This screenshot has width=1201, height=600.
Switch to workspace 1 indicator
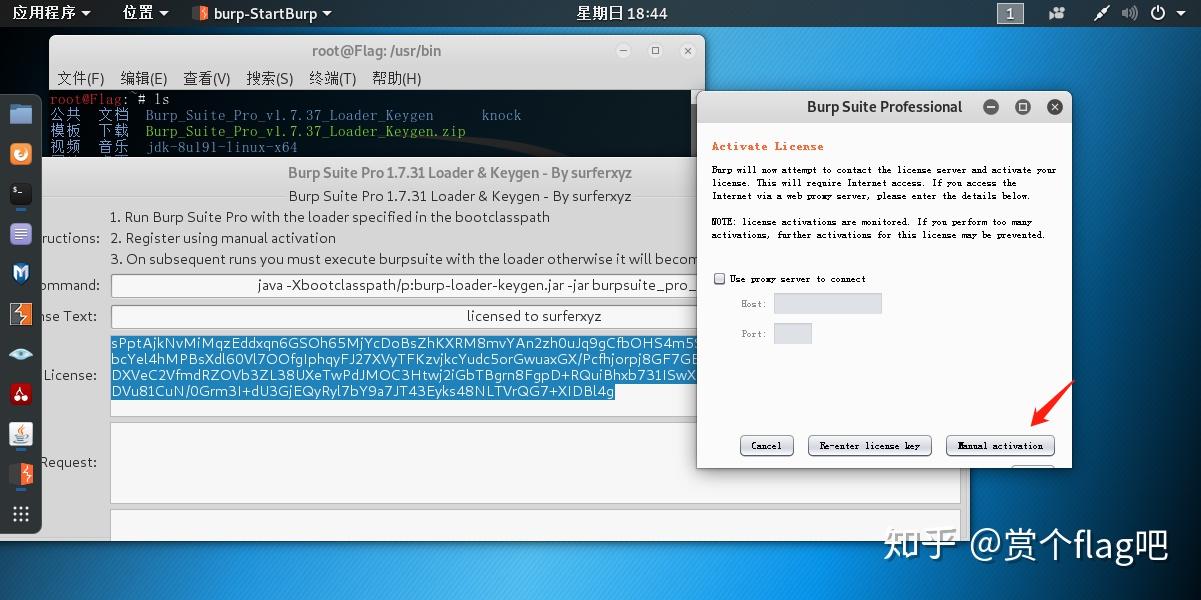point(1010,13)
